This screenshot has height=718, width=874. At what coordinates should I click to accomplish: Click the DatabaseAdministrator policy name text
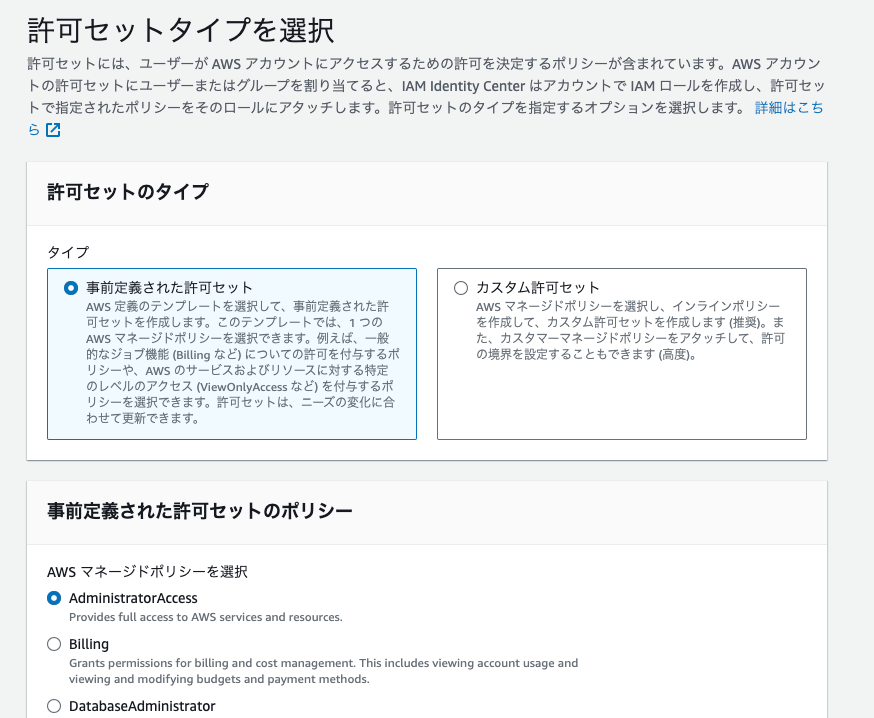(x=142, y=706)
